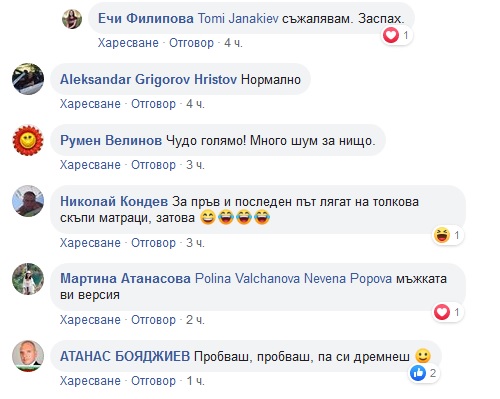Open Мартина Атанасова's profile avatar
The height and width of the screenshot is (399, 500).
tap(28, 279)
